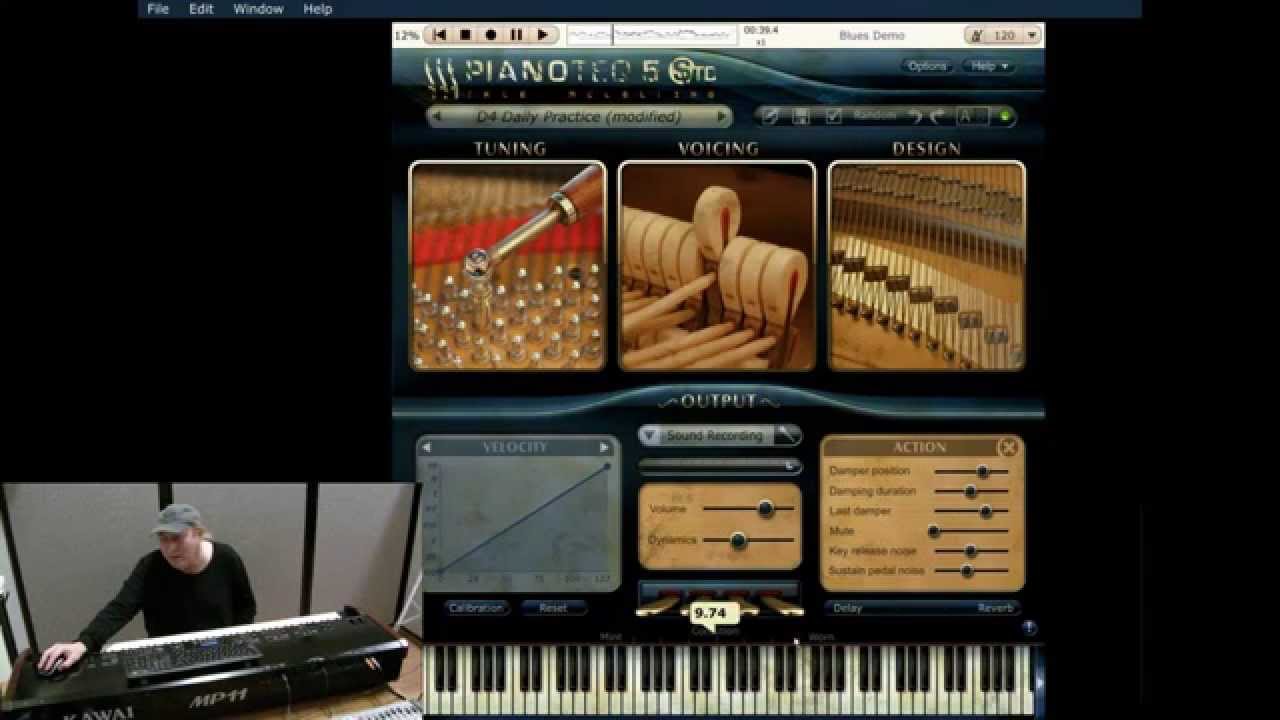Adjust the Damper position slider

[982, 471]
